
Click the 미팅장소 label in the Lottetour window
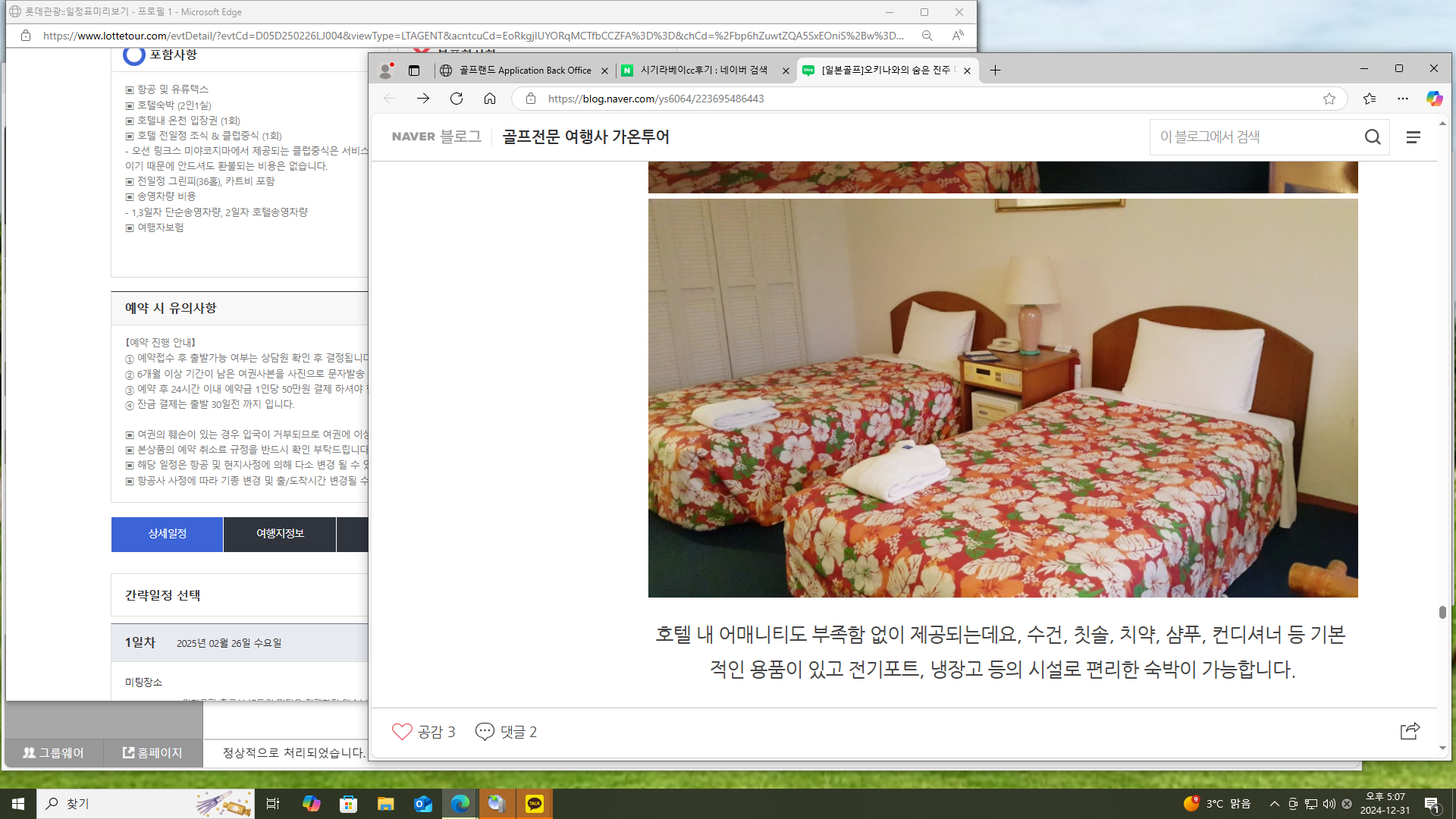(143, 682)
